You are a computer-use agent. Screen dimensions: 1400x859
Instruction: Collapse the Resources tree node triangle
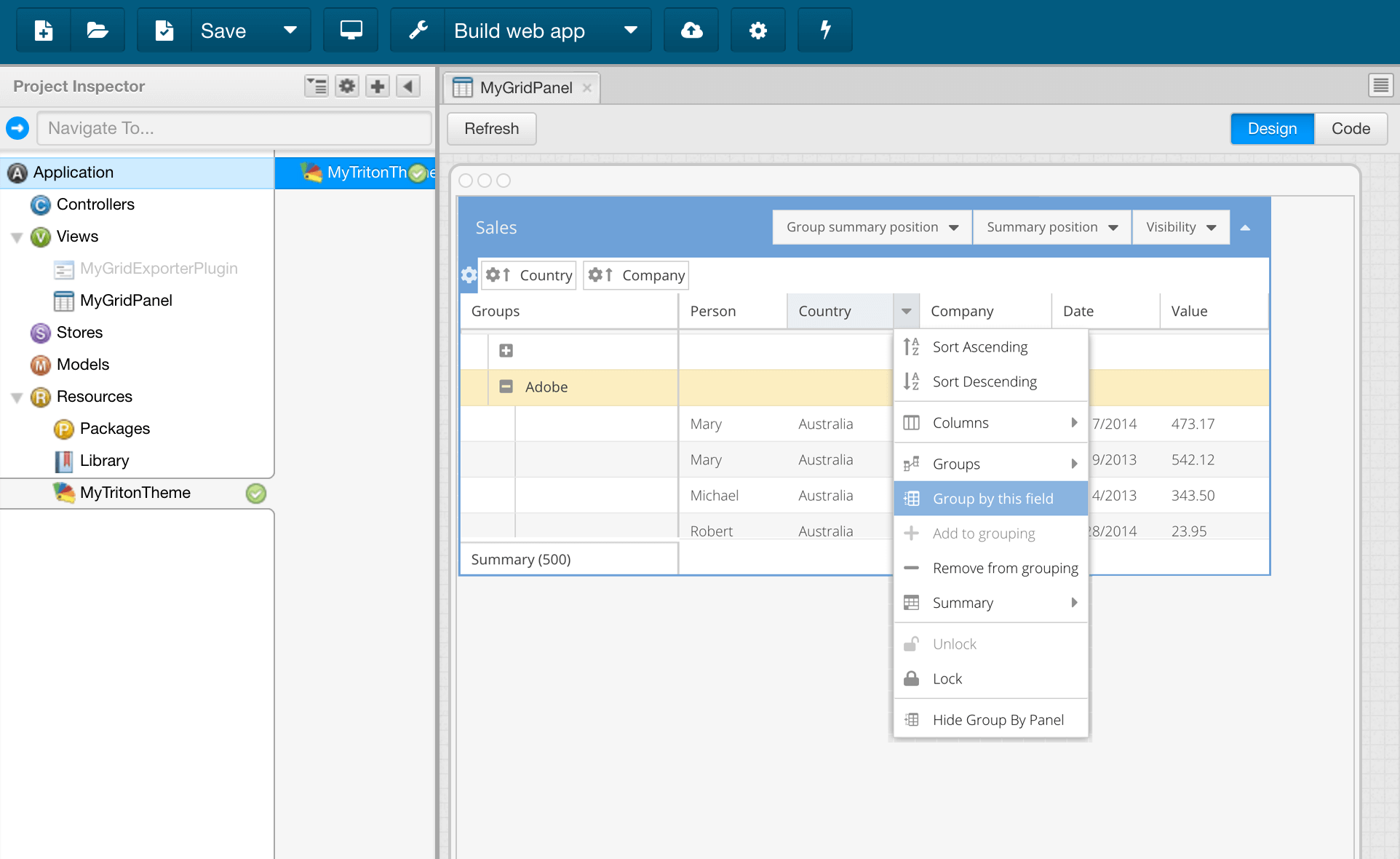[x=17, y=397]
